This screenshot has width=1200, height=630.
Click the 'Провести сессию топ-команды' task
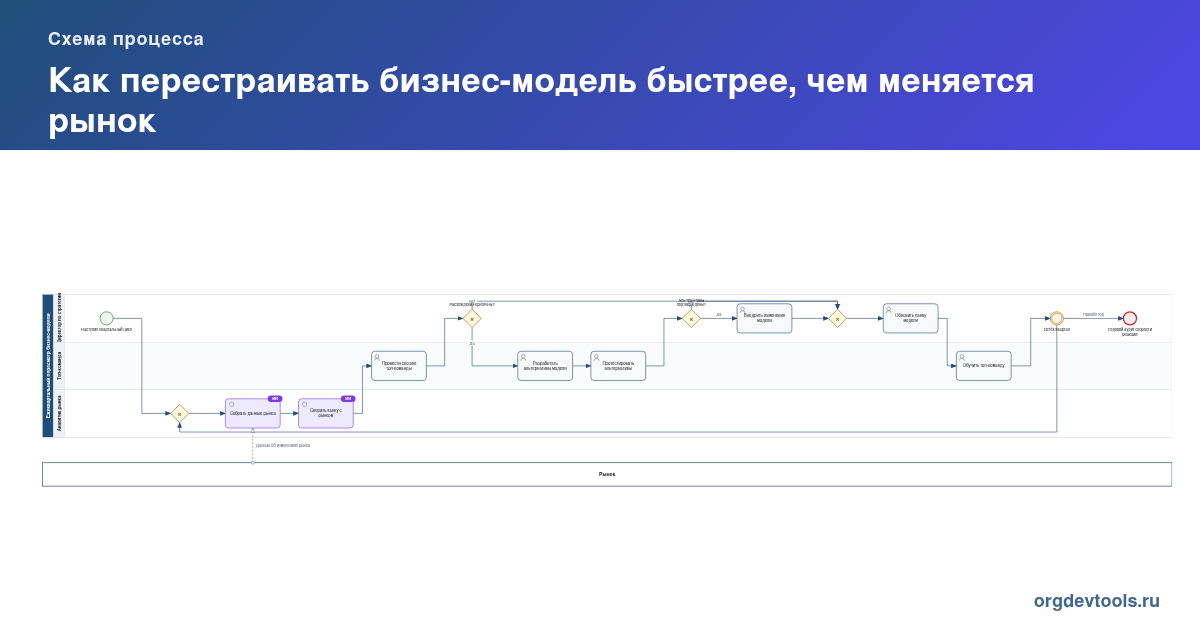[x=399, y=366]
